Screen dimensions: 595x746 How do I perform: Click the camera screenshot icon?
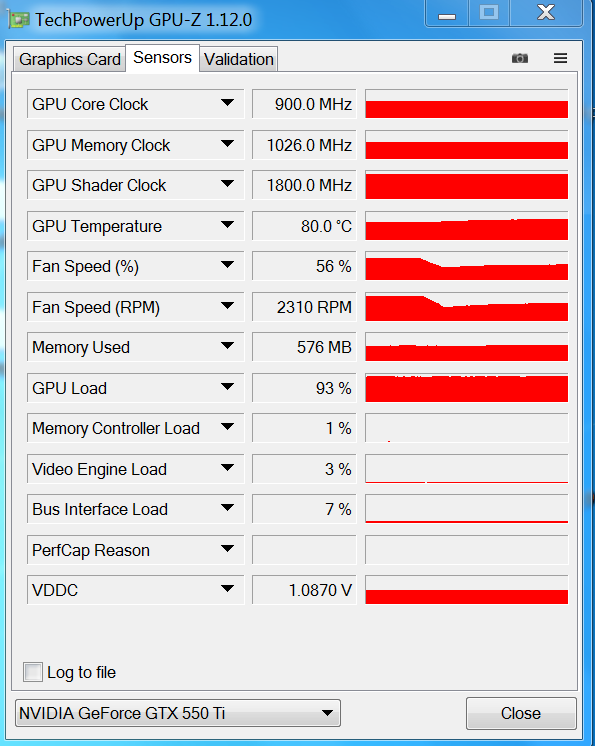[x=519, y=58]
